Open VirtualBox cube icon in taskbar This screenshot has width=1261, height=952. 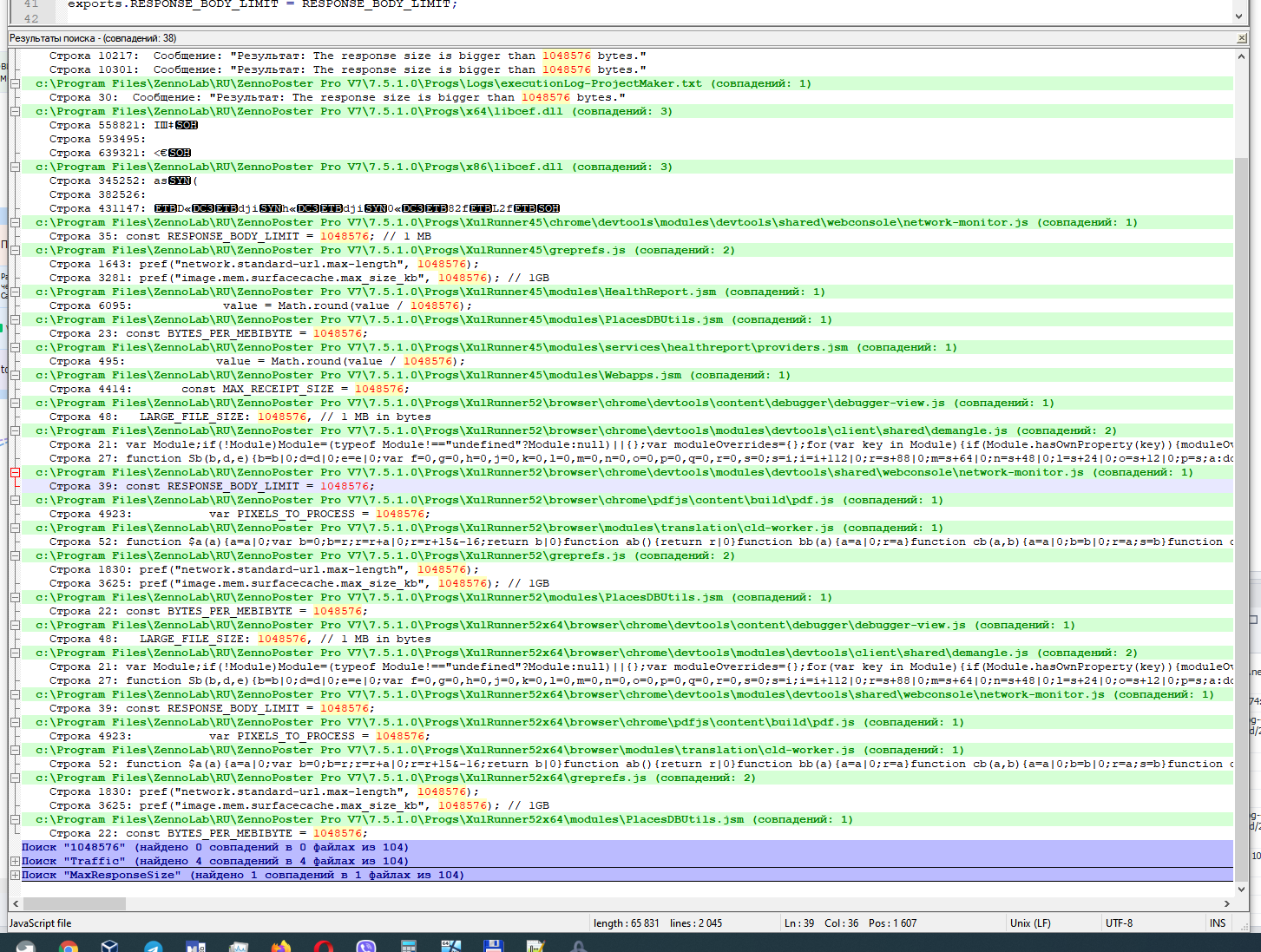click(109, 946)
